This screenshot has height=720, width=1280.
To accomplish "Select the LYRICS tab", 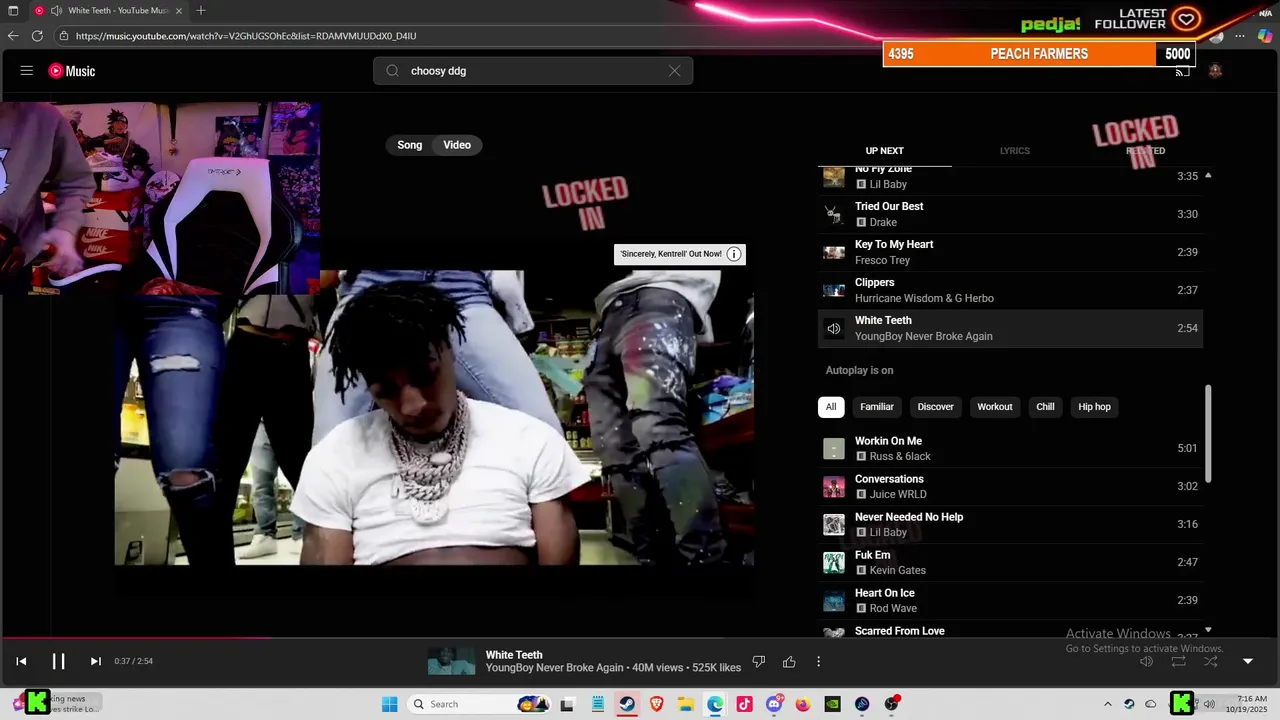I will [x=1014, y=151].
